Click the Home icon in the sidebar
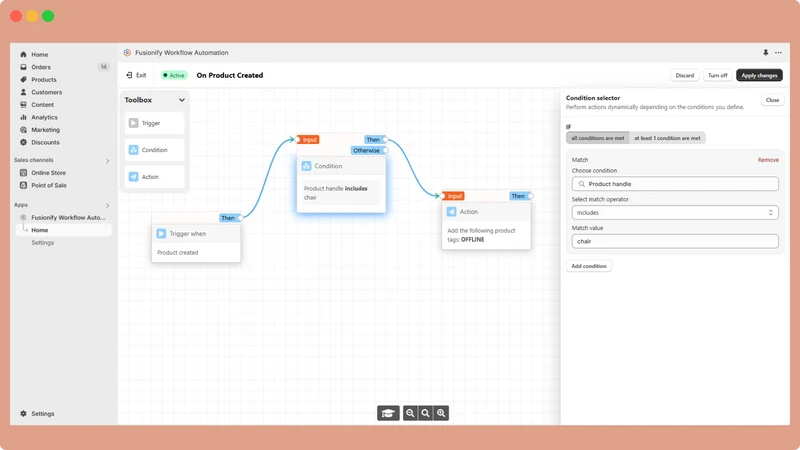800x450 pixels. pyautogui.click(x=23, y=54)
